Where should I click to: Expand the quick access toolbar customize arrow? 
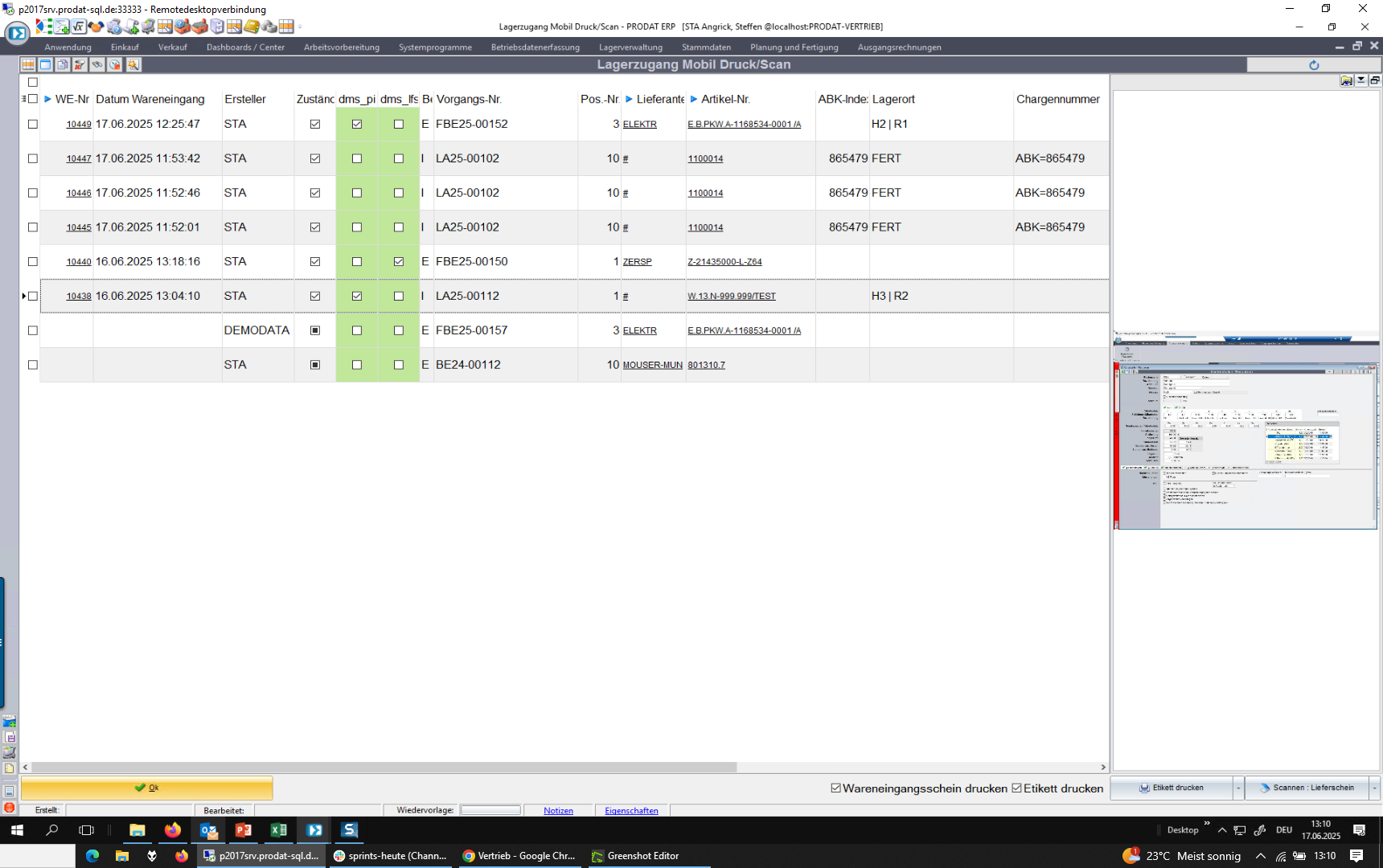pyautogui.click(x=301, y=27)
